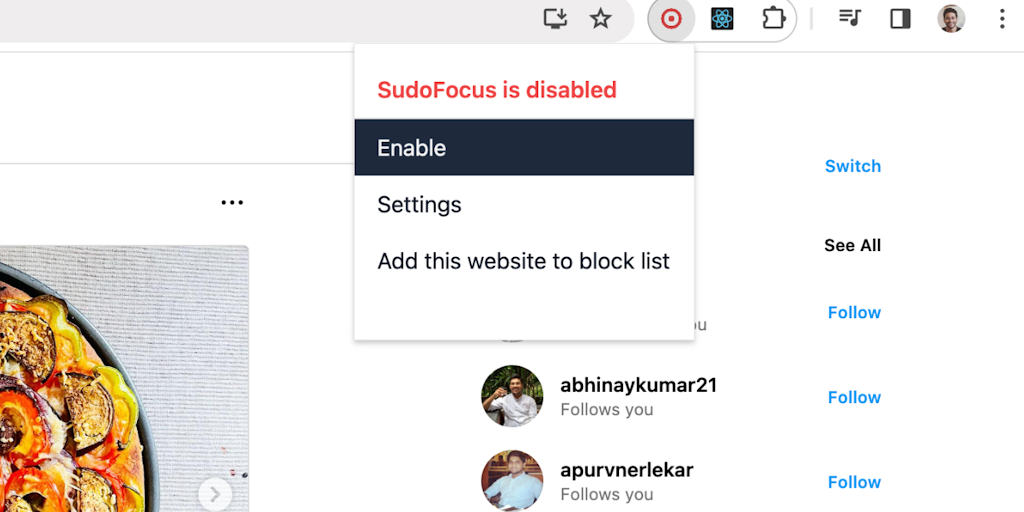Click the SudoFocus extension icon

671,19
